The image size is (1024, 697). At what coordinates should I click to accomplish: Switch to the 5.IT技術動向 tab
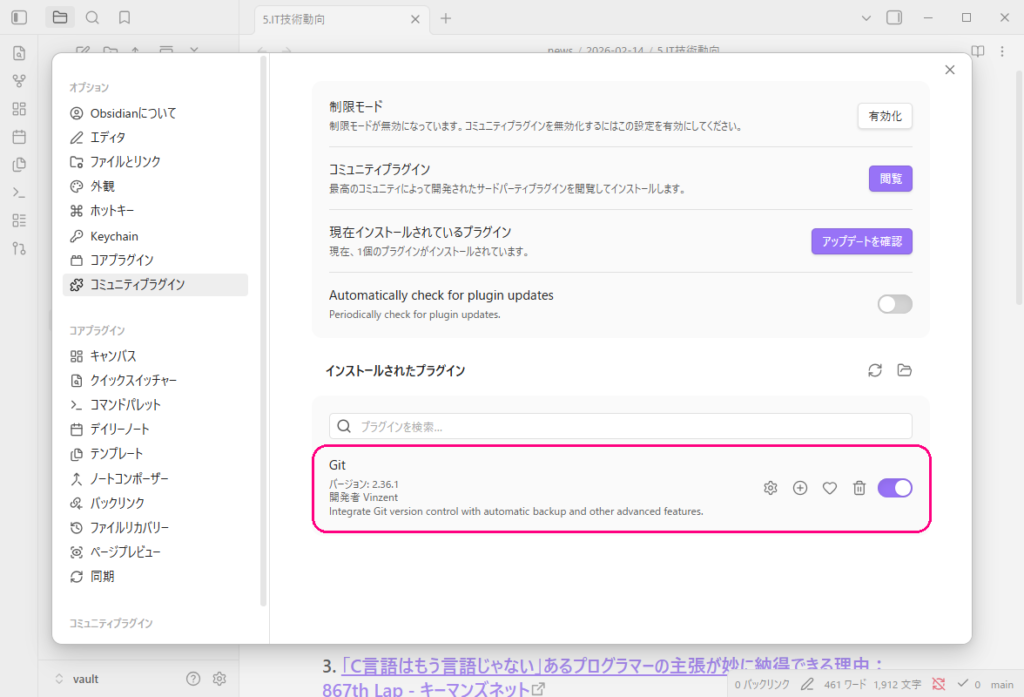coord(330,19)
